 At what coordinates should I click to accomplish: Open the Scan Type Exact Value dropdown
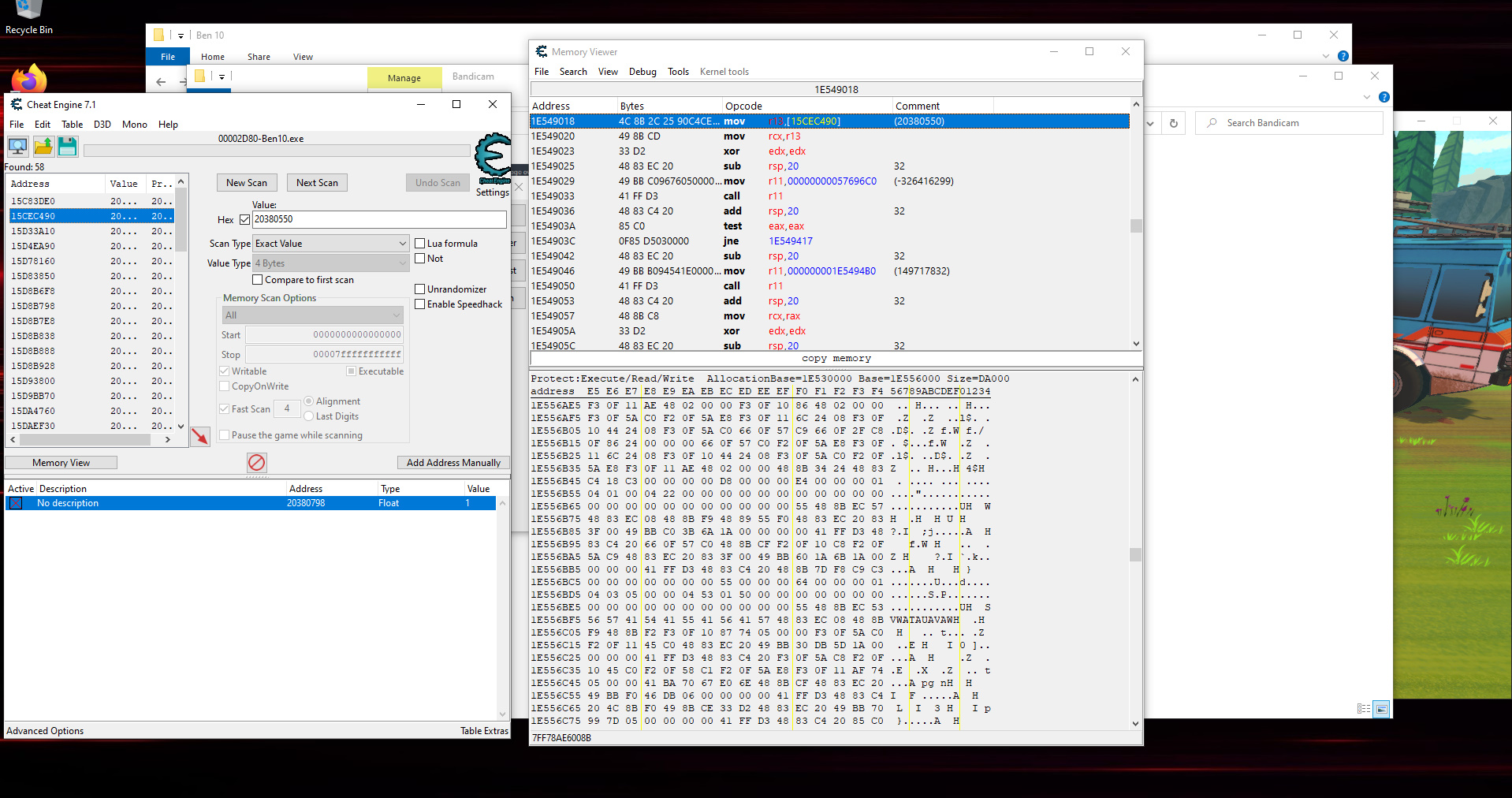330,244
